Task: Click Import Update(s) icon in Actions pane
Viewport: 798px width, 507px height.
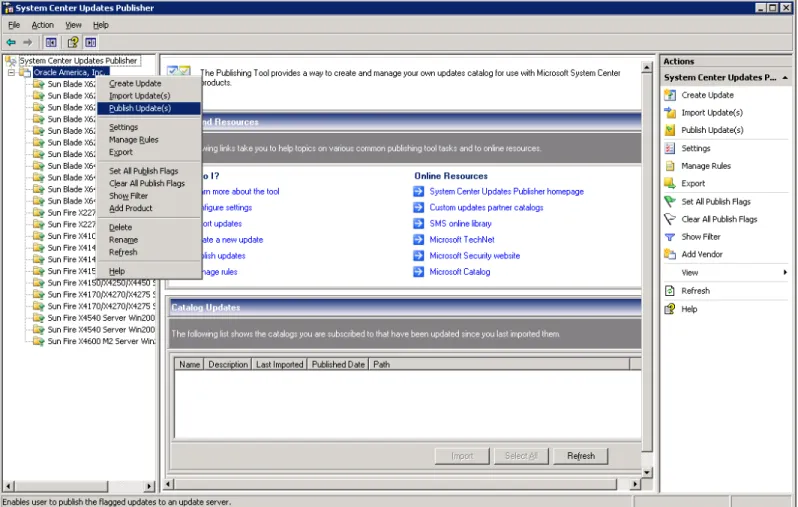Action: (x=670, y=112)
